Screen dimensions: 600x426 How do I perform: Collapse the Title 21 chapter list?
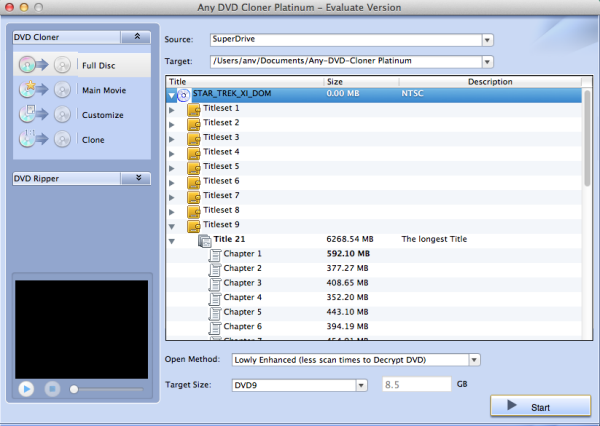(172, 241)
